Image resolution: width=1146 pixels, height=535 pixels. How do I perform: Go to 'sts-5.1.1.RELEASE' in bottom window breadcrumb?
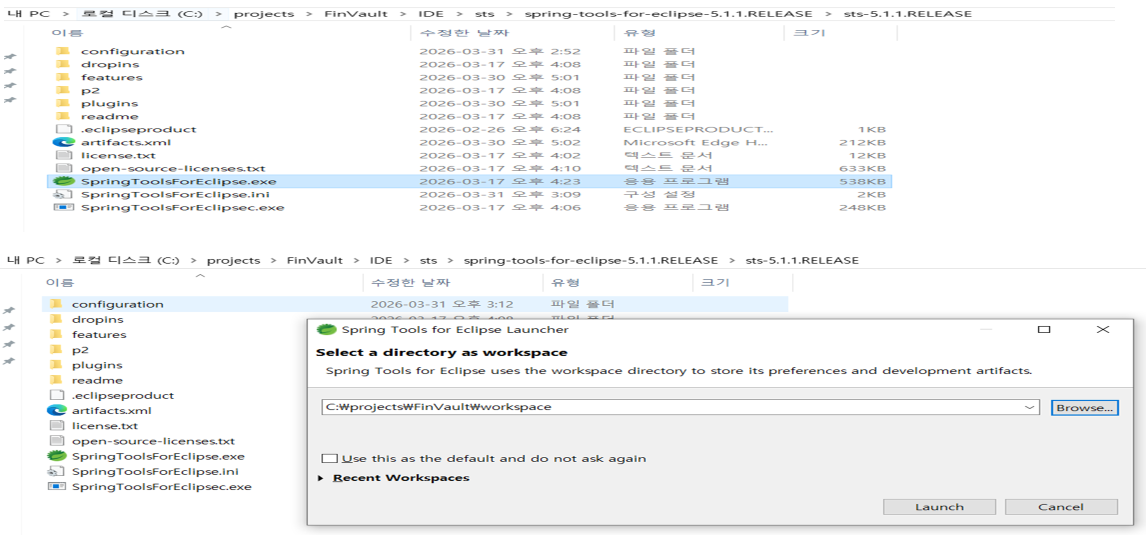(802, 260)
